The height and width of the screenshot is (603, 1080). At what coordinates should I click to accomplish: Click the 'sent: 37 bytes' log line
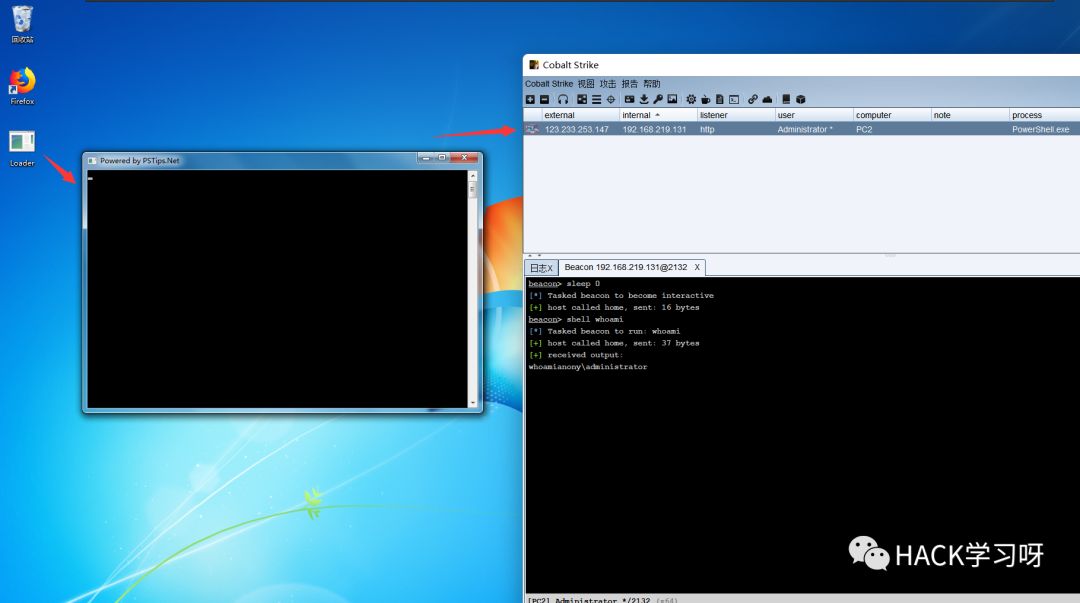click(x=614, y=343)
